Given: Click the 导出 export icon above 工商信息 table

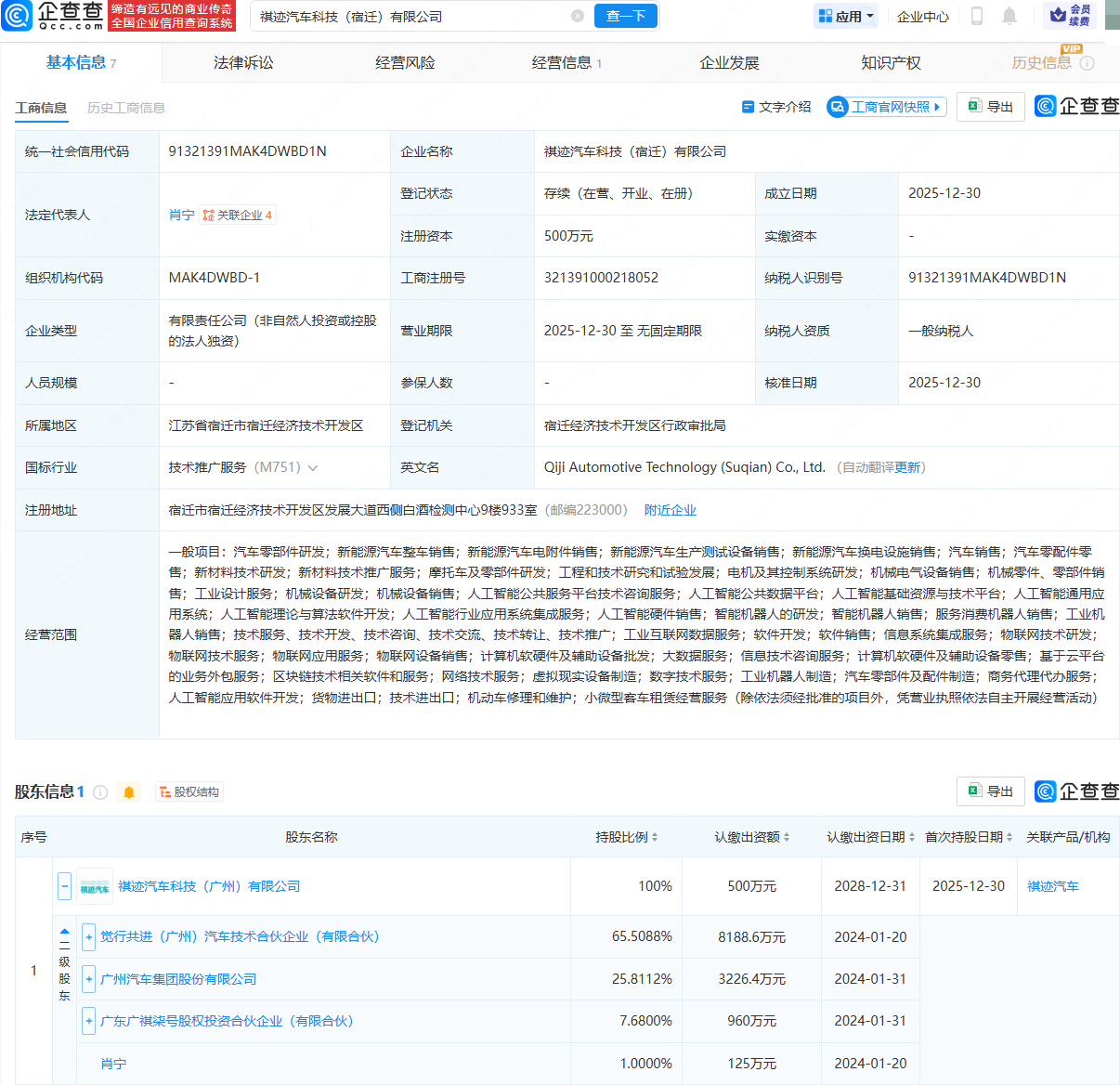Looking at the screenshot, I should point(990,107).
